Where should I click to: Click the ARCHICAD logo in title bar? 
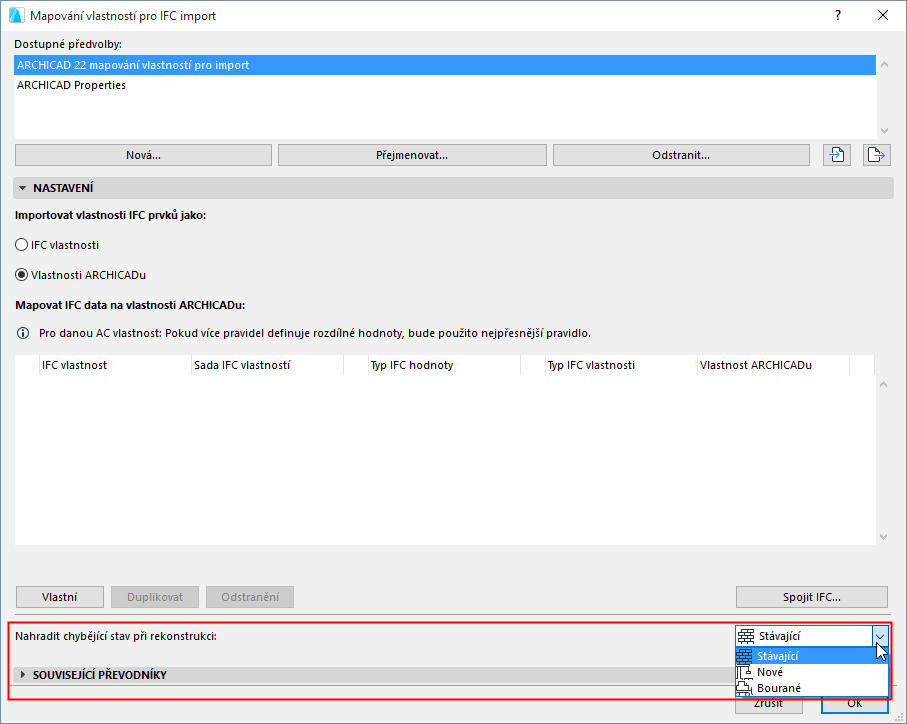(x=16, y=16)
